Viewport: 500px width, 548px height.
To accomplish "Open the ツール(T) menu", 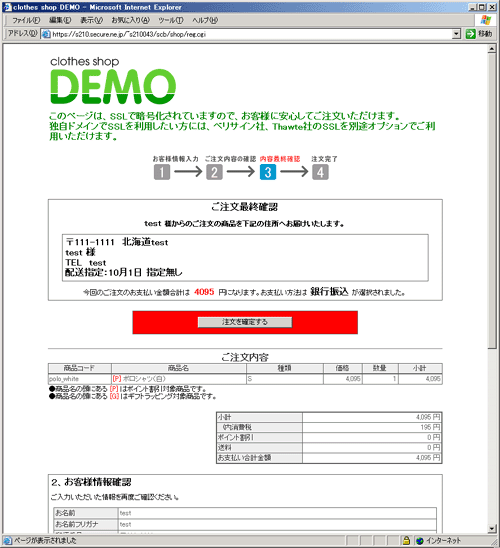I will [x=171, y=20].
